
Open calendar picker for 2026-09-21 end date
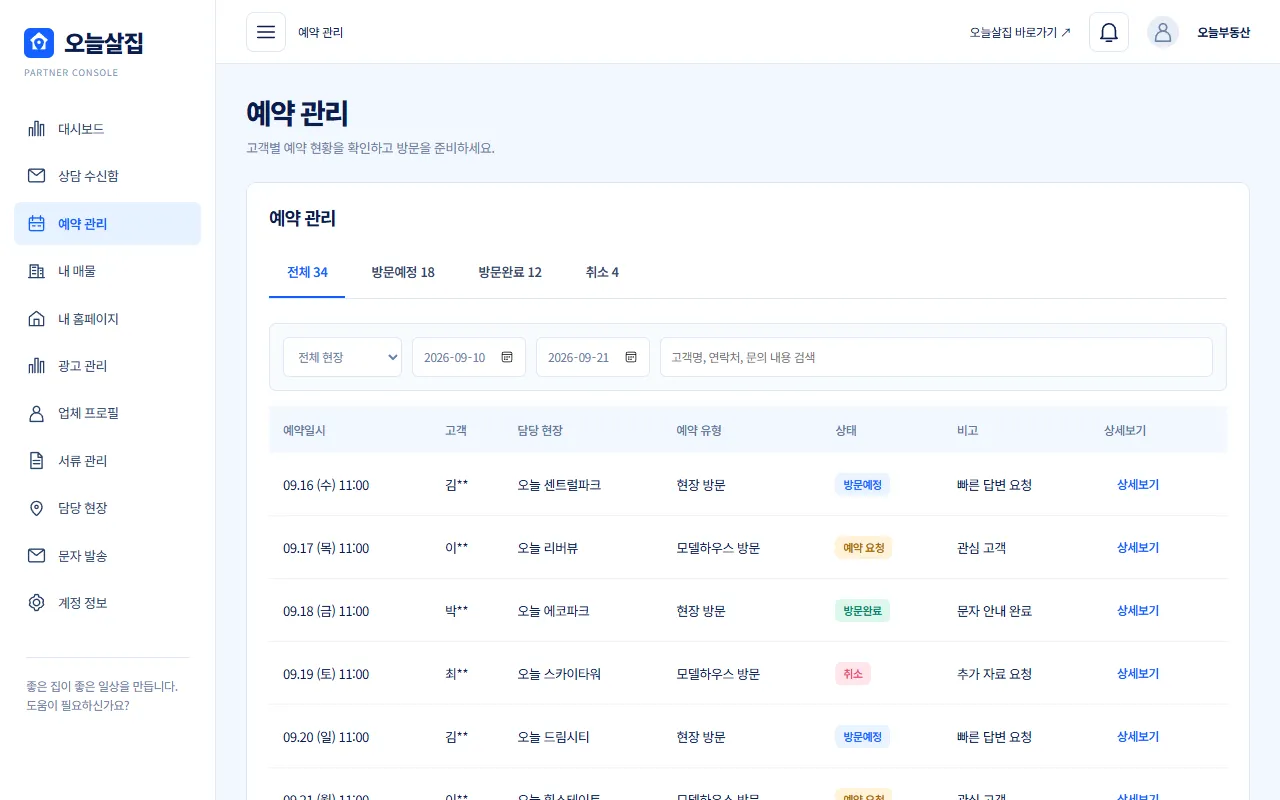[631, 357]
